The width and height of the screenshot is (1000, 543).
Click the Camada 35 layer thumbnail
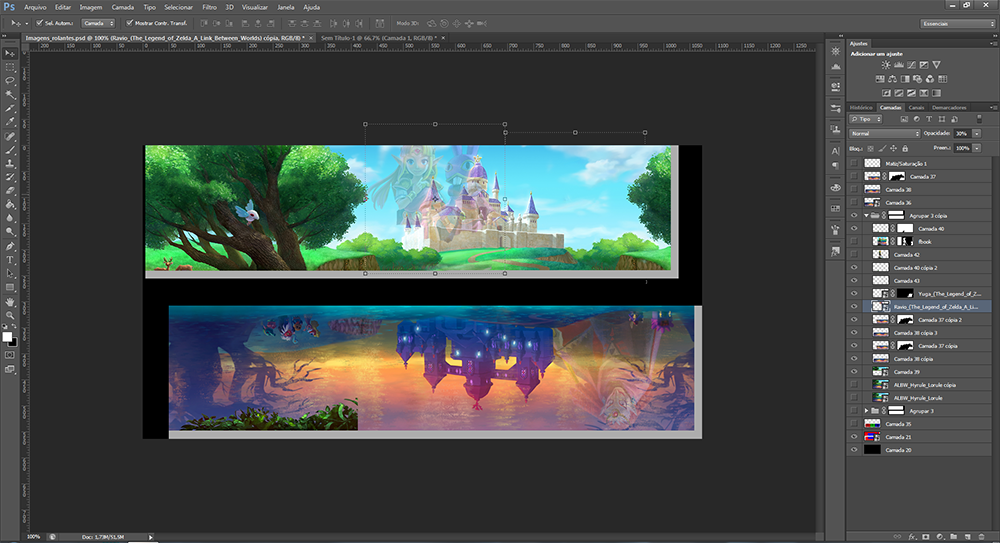pyautogui.click(x=872, y=424)
